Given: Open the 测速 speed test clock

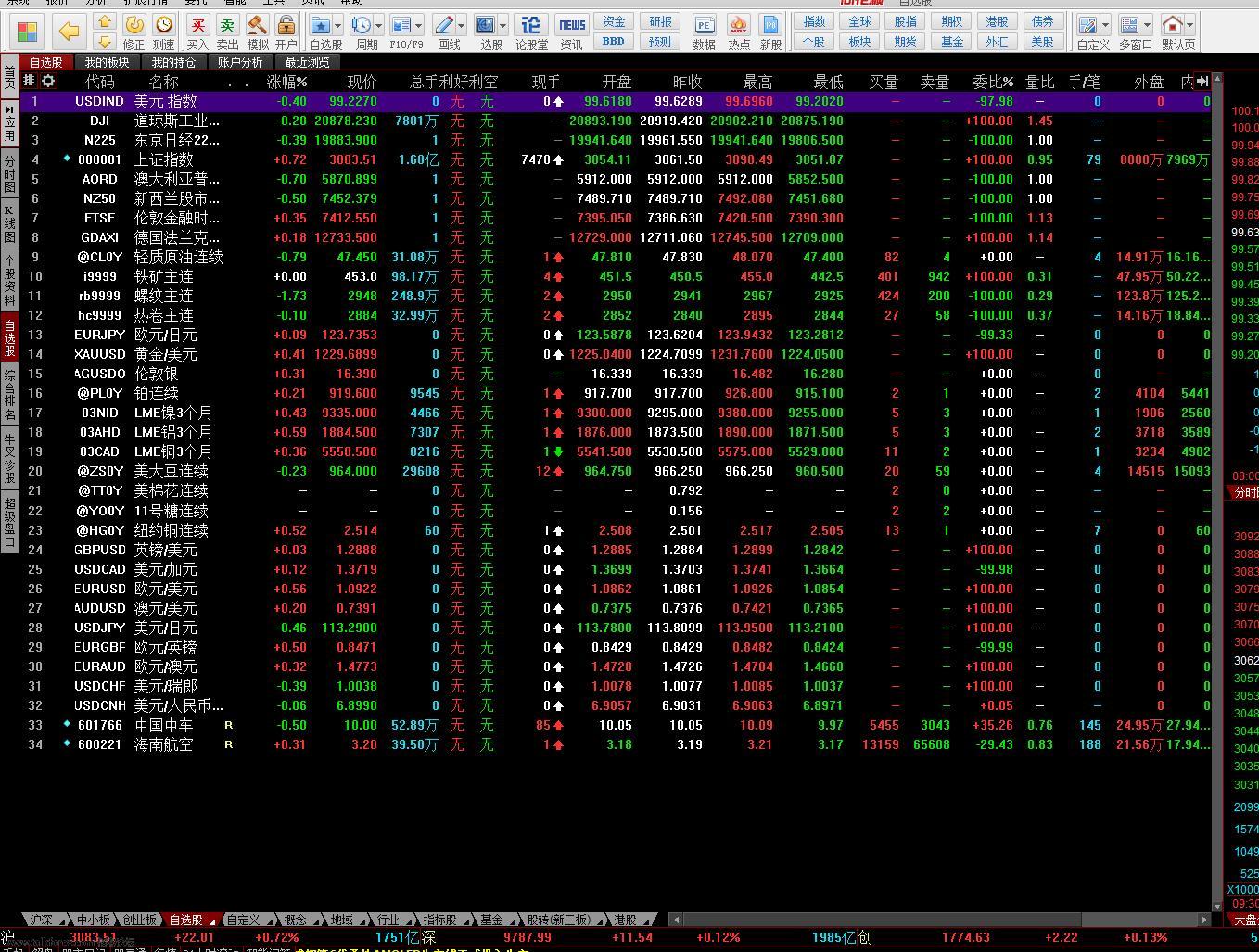Looking at the screenshot, I should 164,25.
